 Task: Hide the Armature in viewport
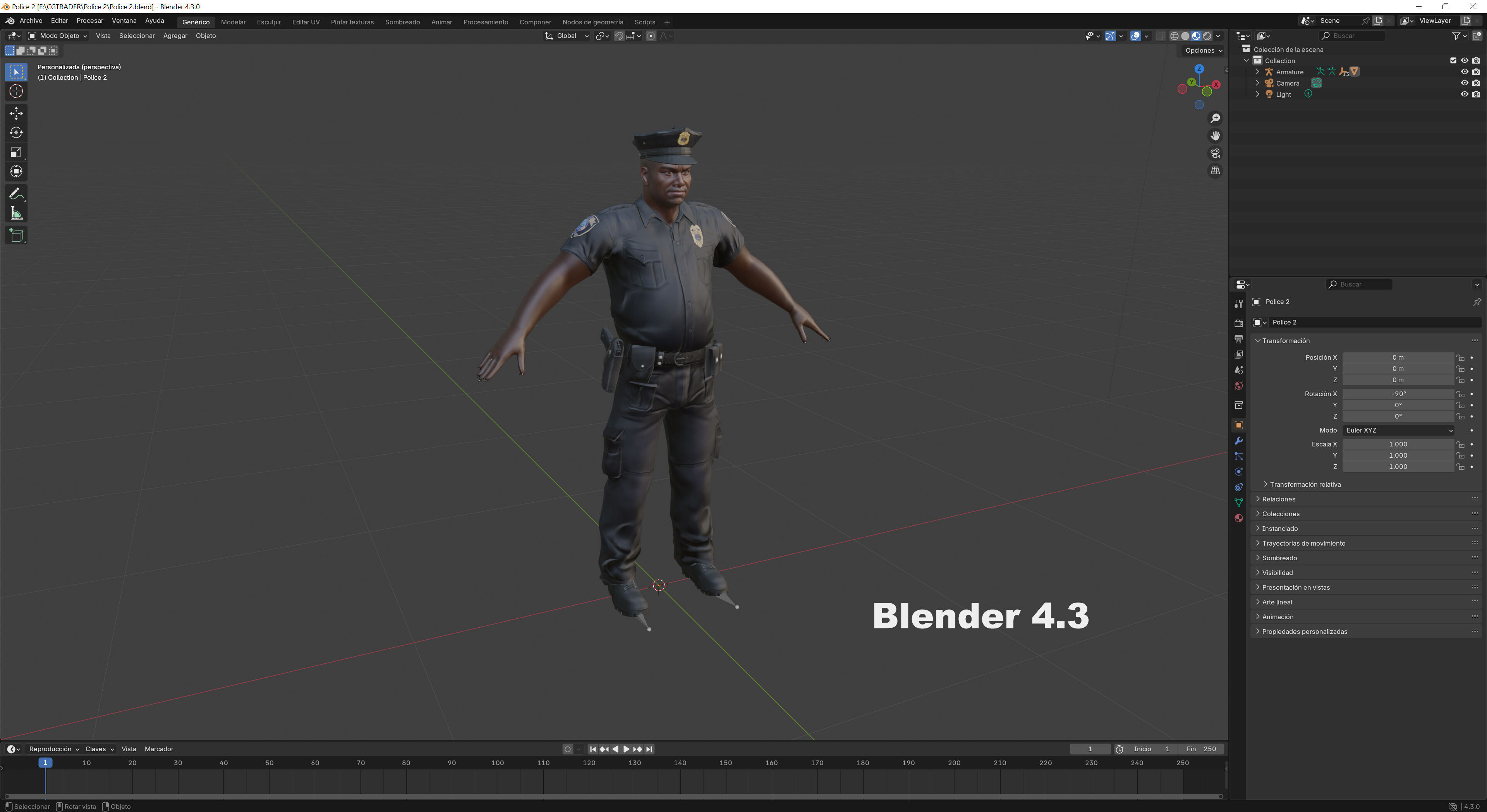pos(1464,72)
